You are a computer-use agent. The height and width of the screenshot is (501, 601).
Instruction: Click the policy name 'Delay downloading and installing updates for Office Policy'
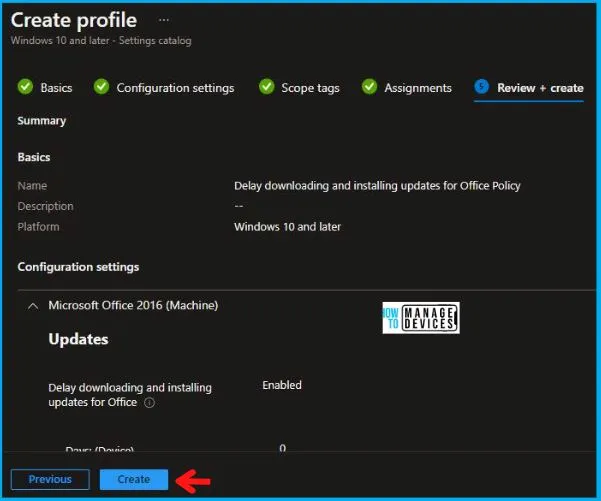coord(377,186)
